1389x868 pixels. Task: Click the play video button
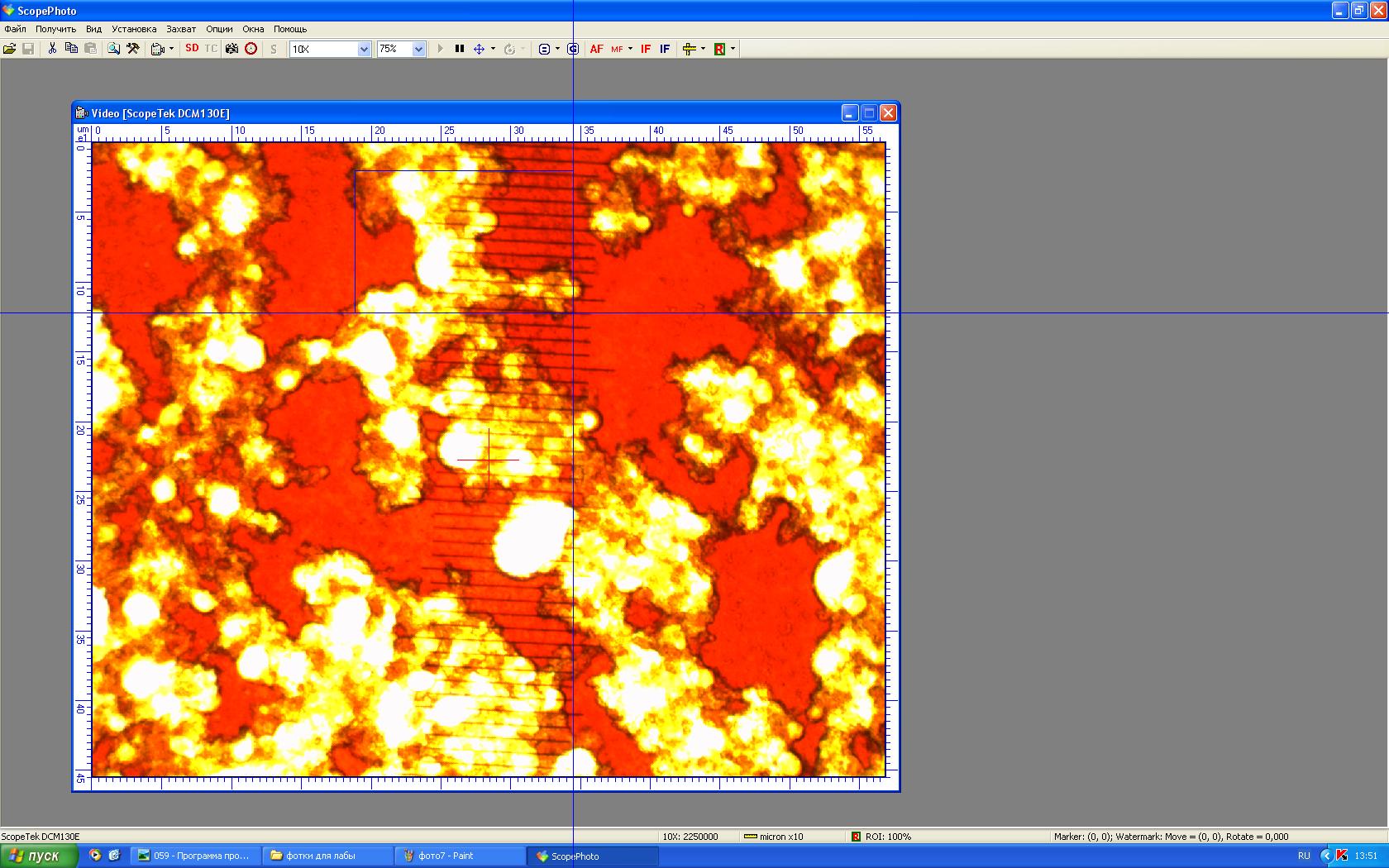(440, 49)
